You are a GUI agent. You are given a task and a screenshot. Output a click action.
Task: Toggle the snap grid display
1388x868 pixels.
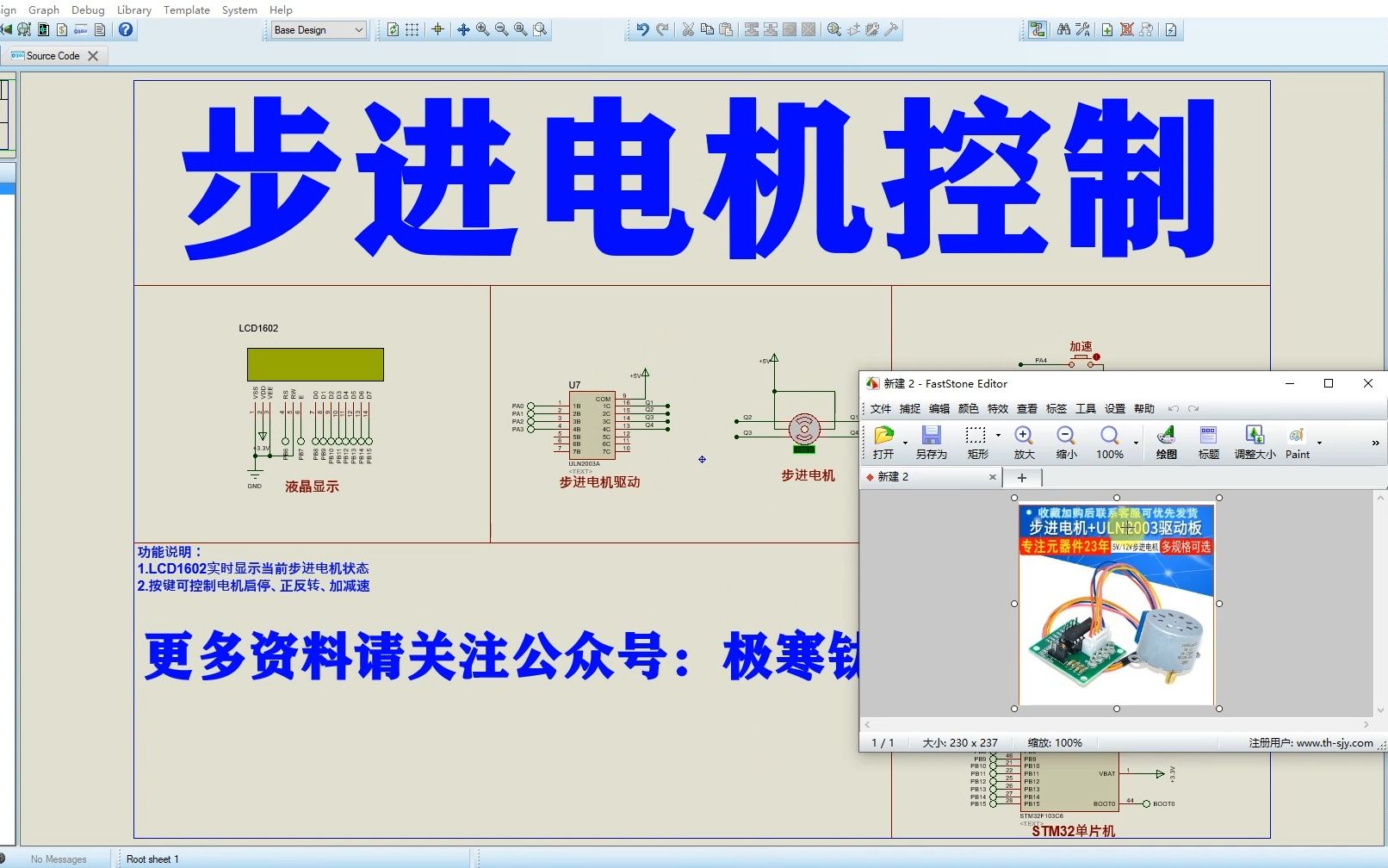(x=412, y=29)
